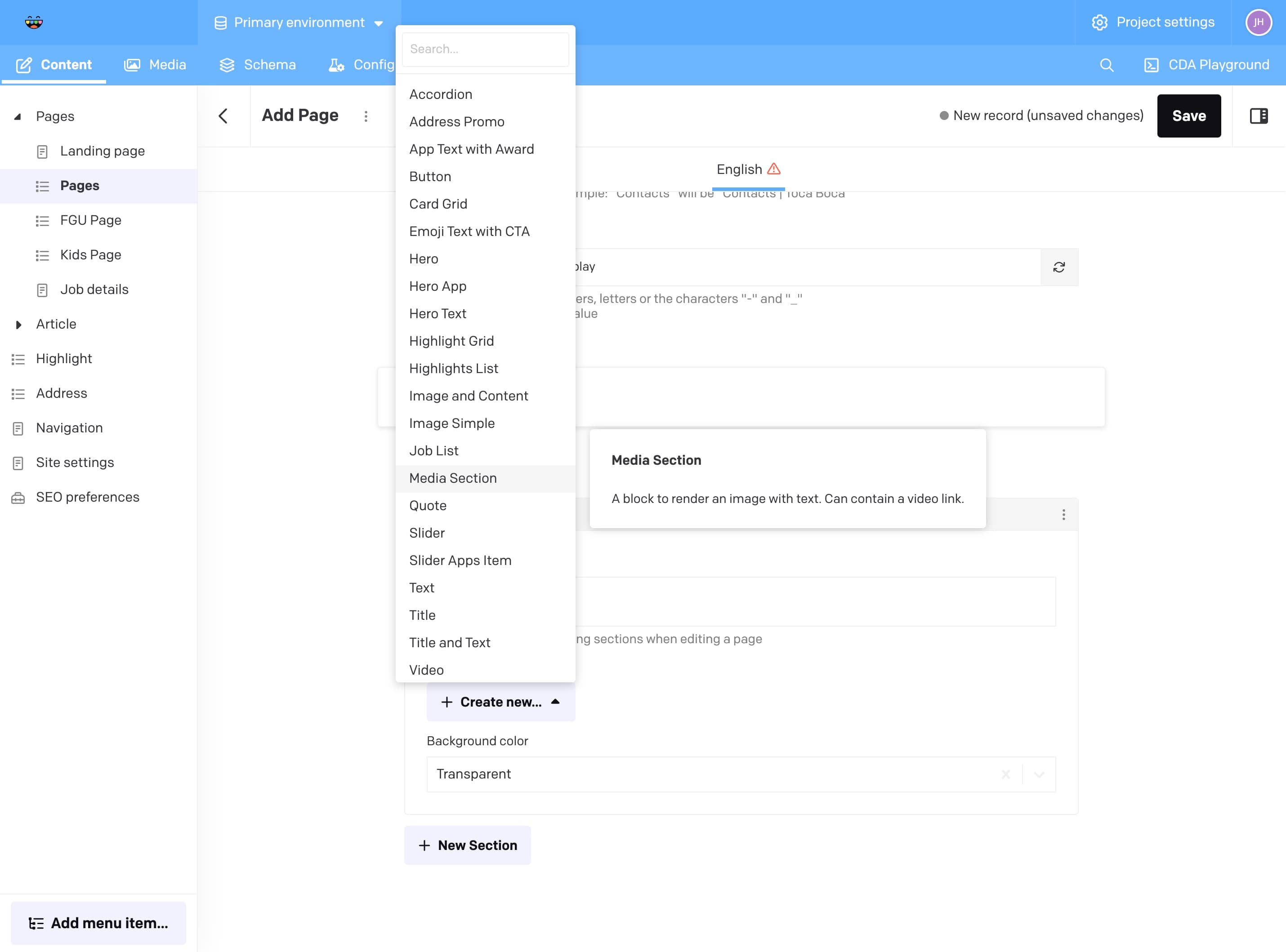1286x952 pixels.
Task: Click the New Section button
Action: (468, 845)
